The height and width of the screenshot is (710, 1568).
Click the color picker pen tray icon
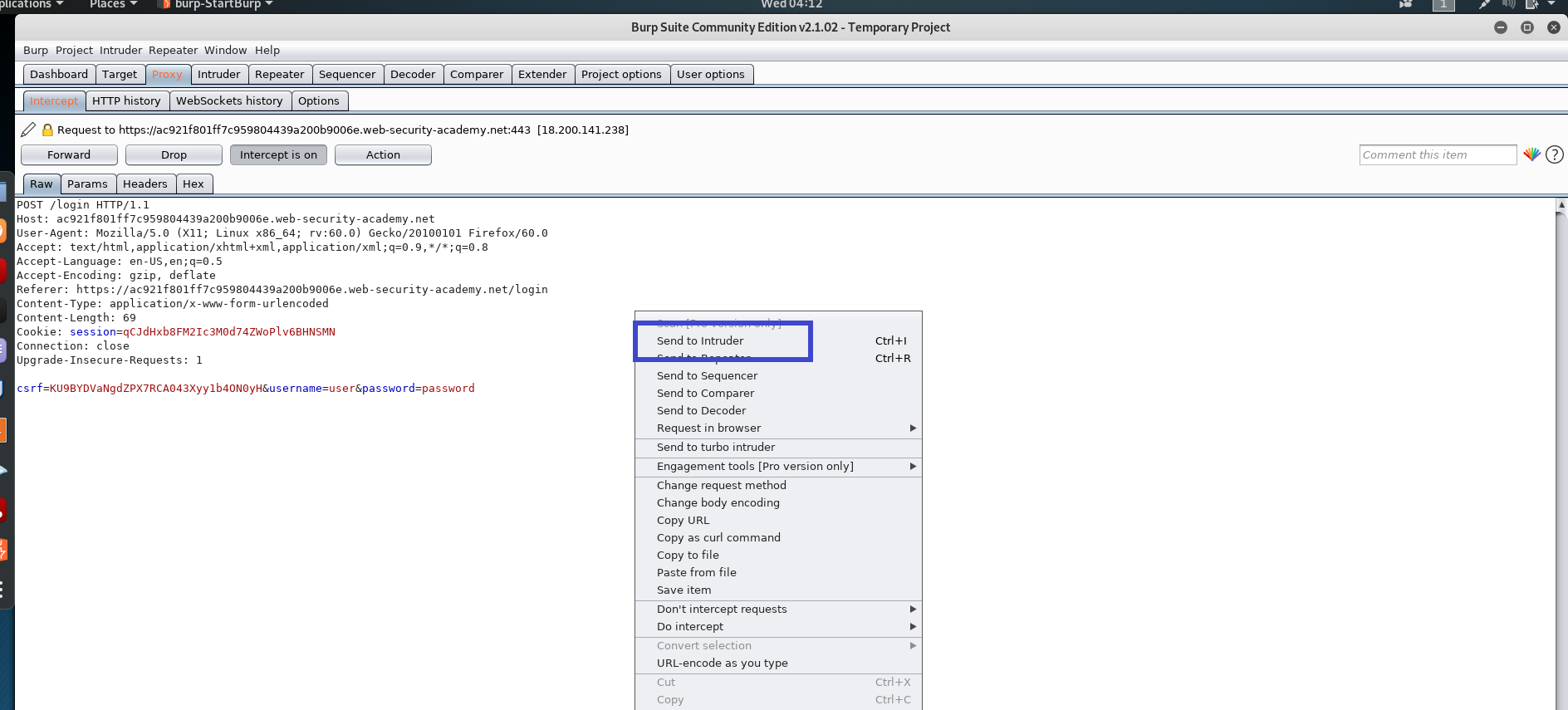pos(1484,4)
